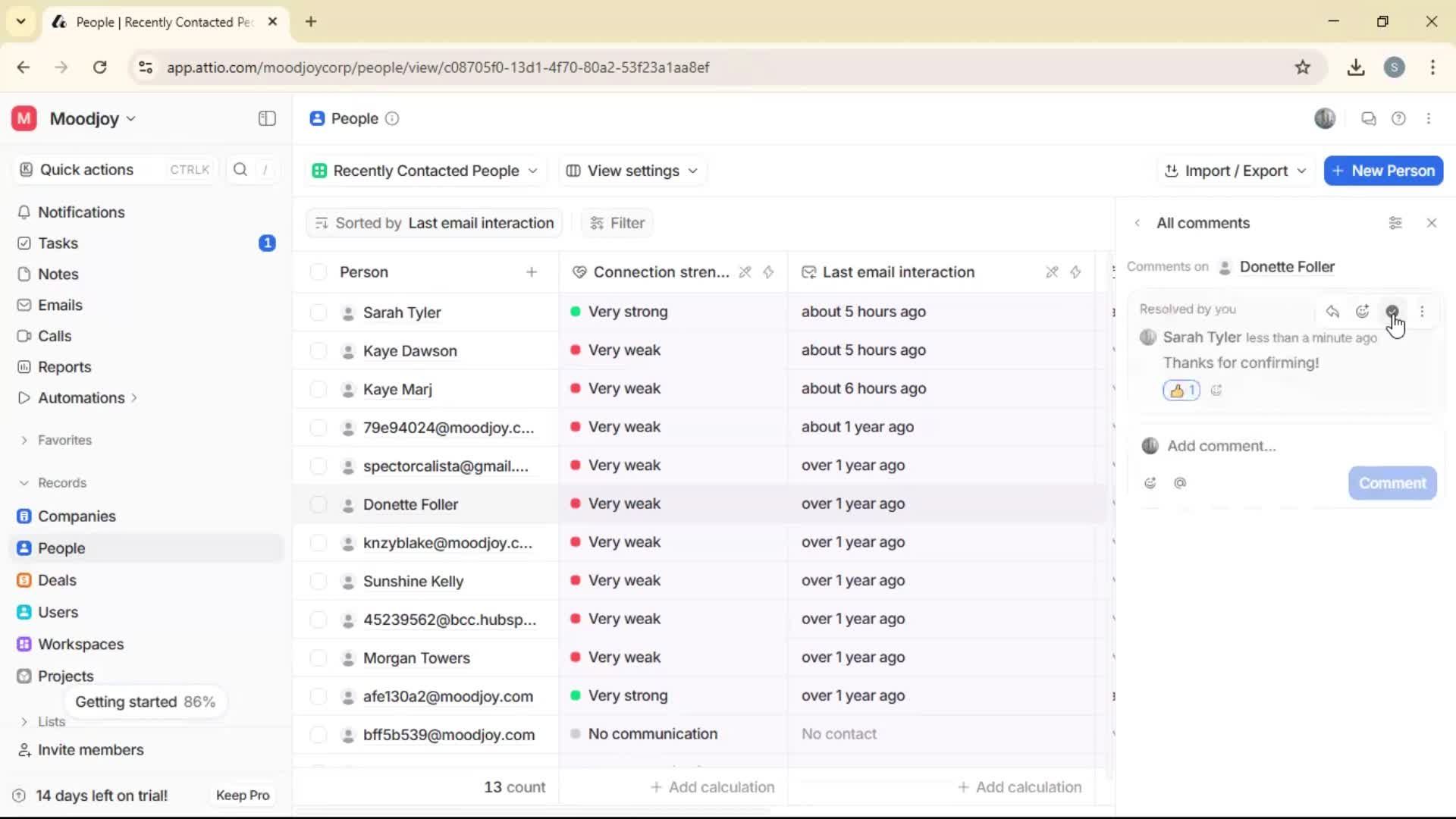Click the reply arrow on resolved comment
This screenshot has width=1456, height=819.
1332,311
